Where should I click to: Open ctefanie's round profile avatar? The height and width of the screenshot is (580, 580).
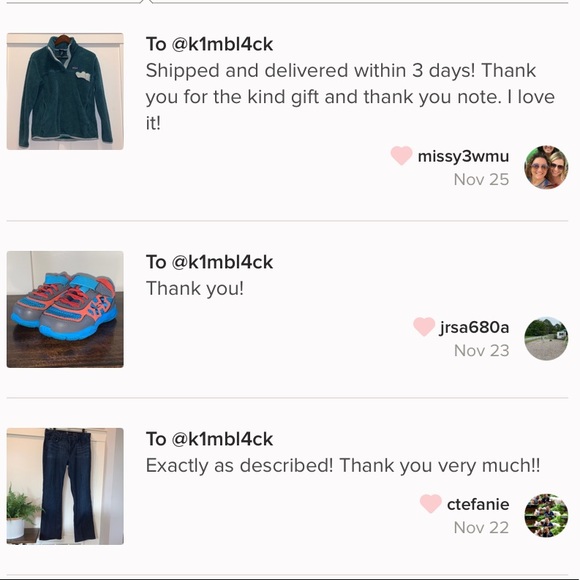546,515
